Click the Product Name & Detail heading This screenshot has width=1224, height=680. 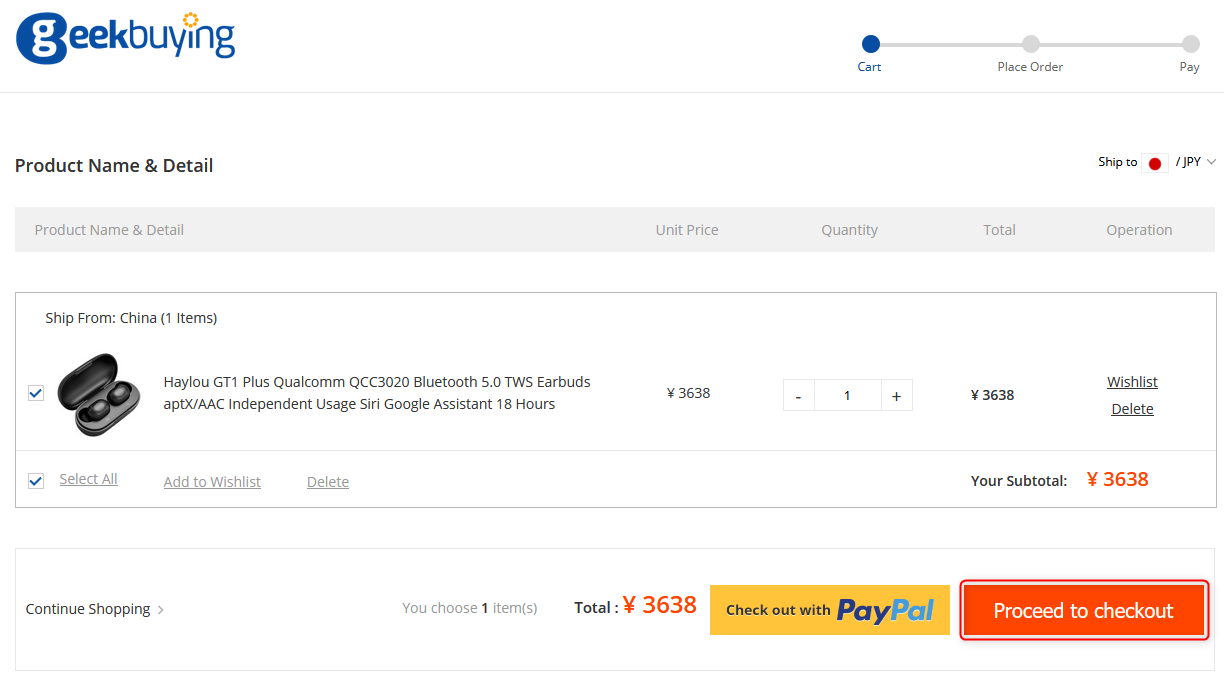[x=114, y=166]
